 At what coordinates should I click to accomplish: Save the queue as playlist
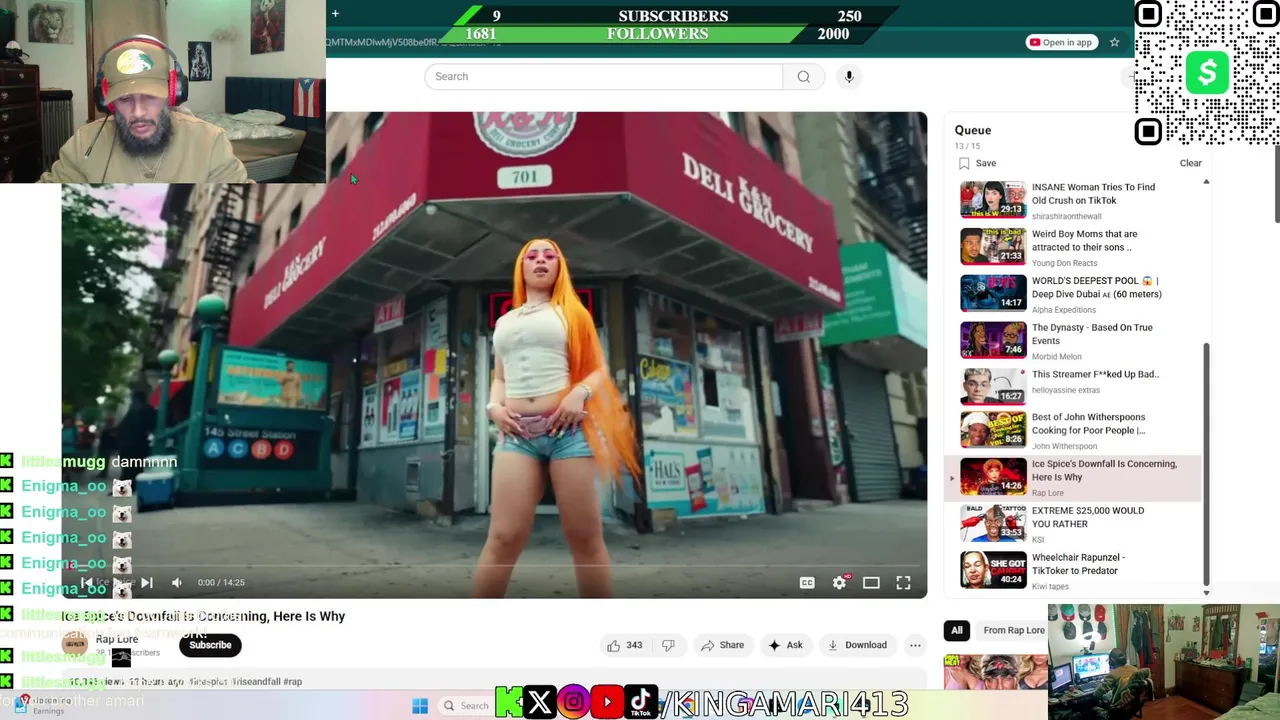point(977,163)
